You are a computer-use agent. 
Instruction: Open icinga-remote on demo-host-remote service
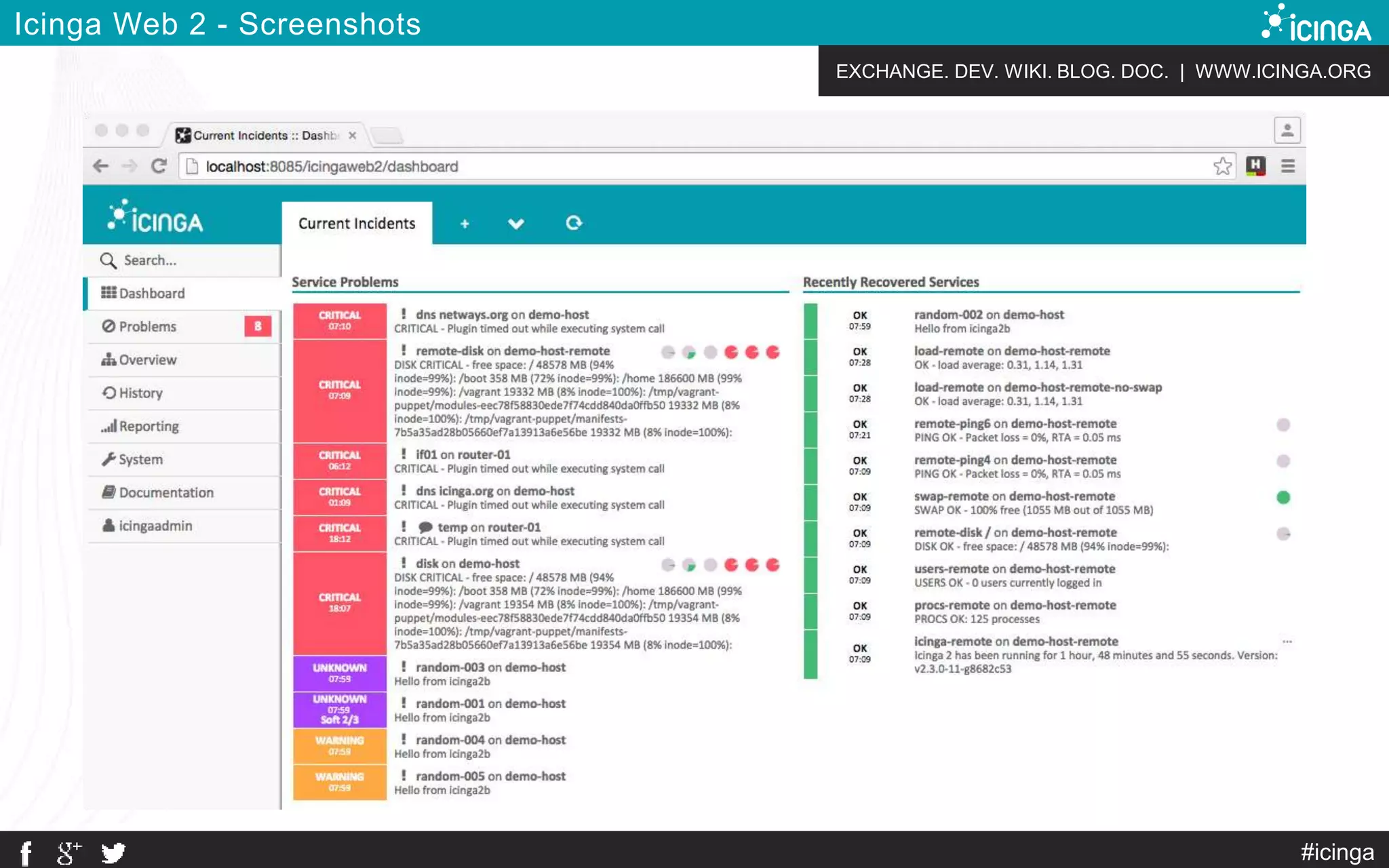pyautogui.click(x=1016, y=642)
